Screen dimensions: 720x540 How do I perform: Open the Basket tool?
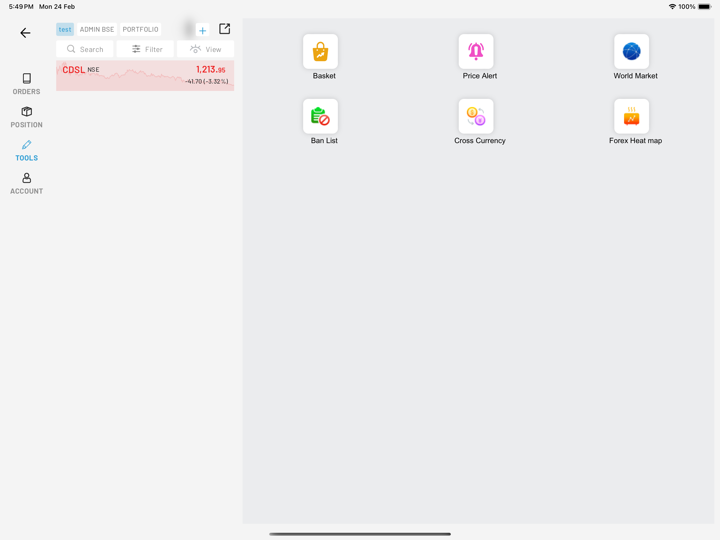321,51
